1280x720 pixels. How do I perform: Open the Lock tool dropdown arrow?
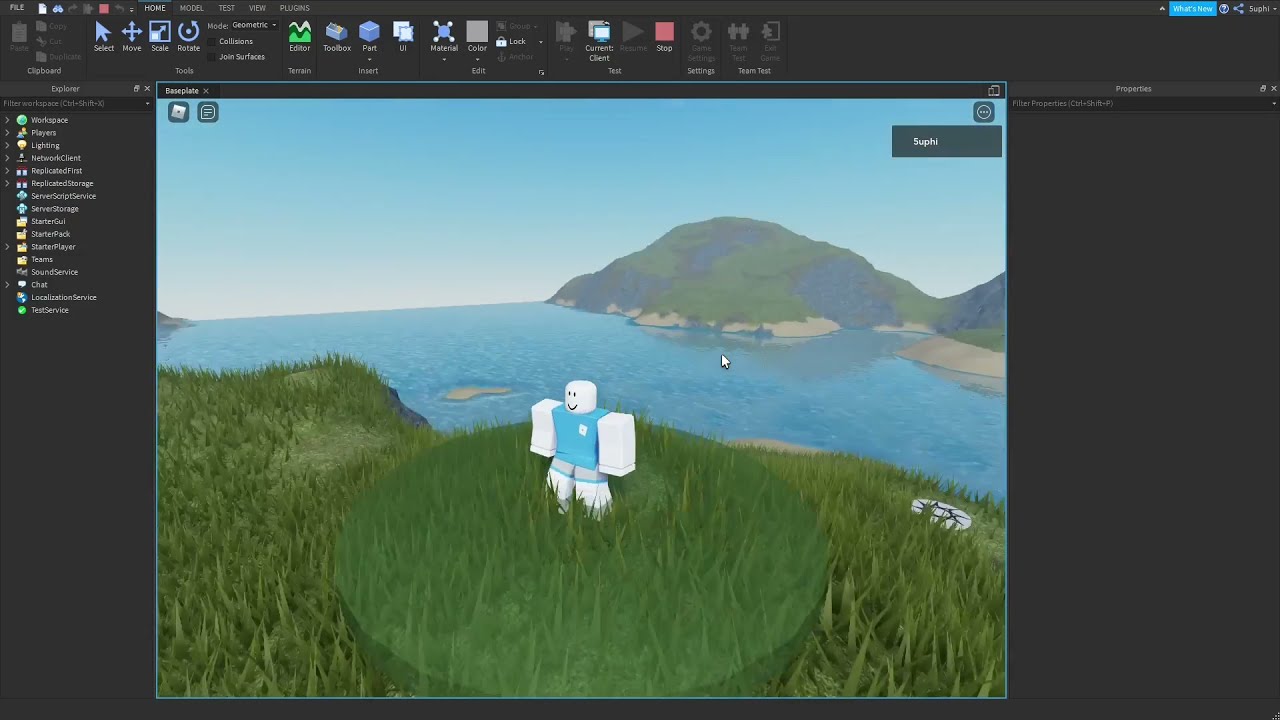[x=541, y=42]
